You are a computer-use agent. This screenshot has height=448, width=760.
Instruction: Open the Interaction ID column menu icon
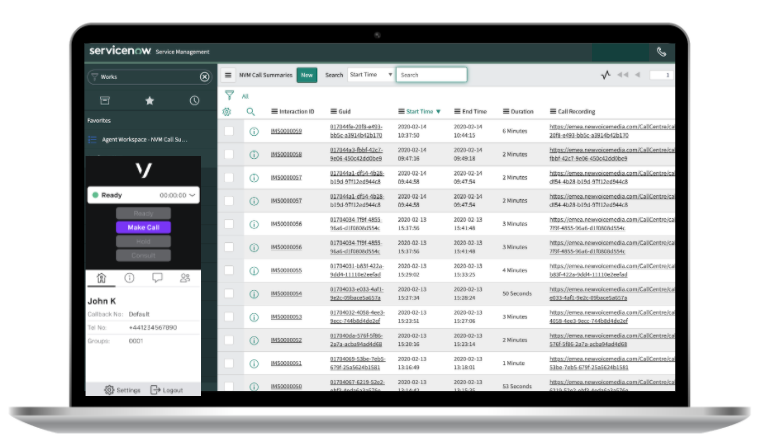point(274,112)
